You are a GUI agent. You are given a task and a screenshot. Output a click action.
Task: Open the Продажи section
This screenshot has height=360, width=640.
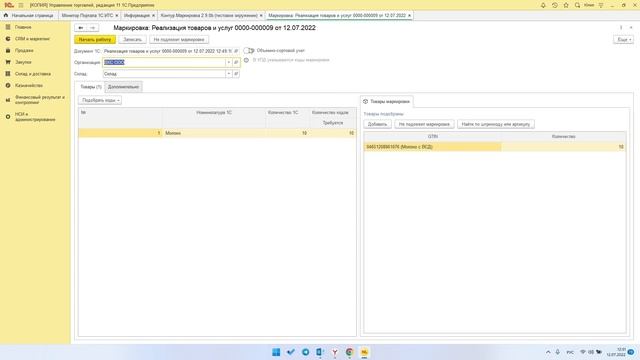(24, 51)
